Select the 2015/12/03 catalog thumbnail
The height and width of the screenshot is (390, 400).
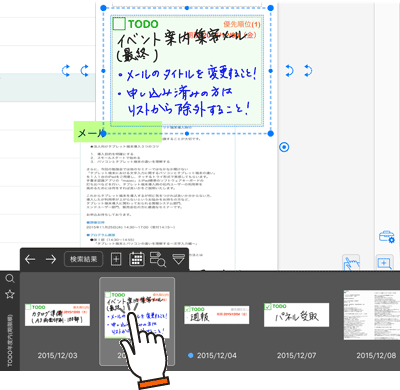(x=57, y=315)
